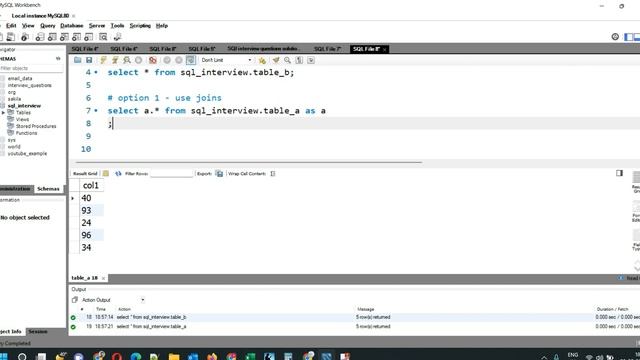Screen dimensions: 640x360
Task: Close the table_a 18 result tab
Action: pyautogui.click(x=103, y=278)
